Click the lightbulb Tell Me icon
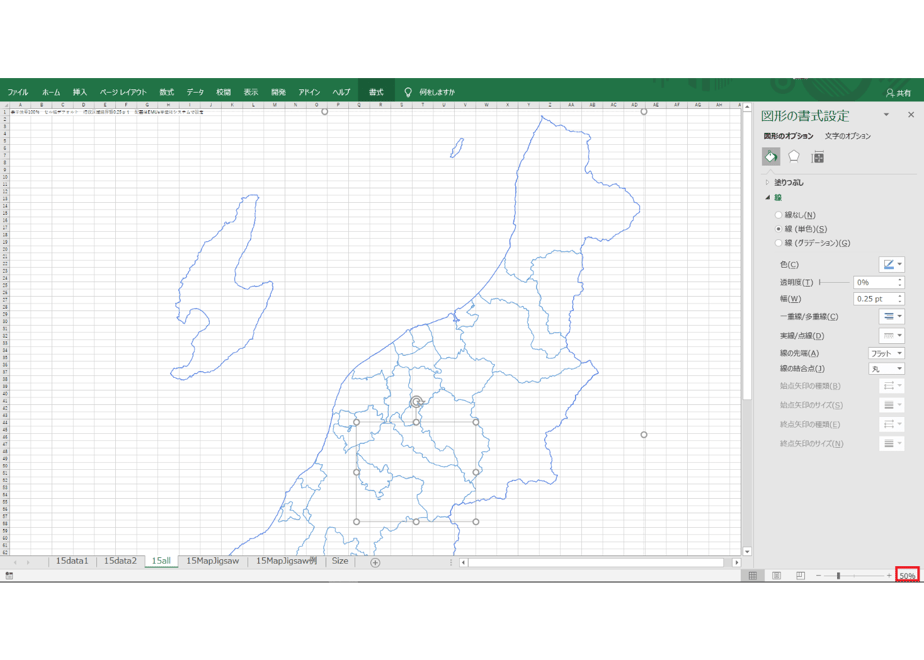Viewport: 924px width, 660px height. coord(408,92)
